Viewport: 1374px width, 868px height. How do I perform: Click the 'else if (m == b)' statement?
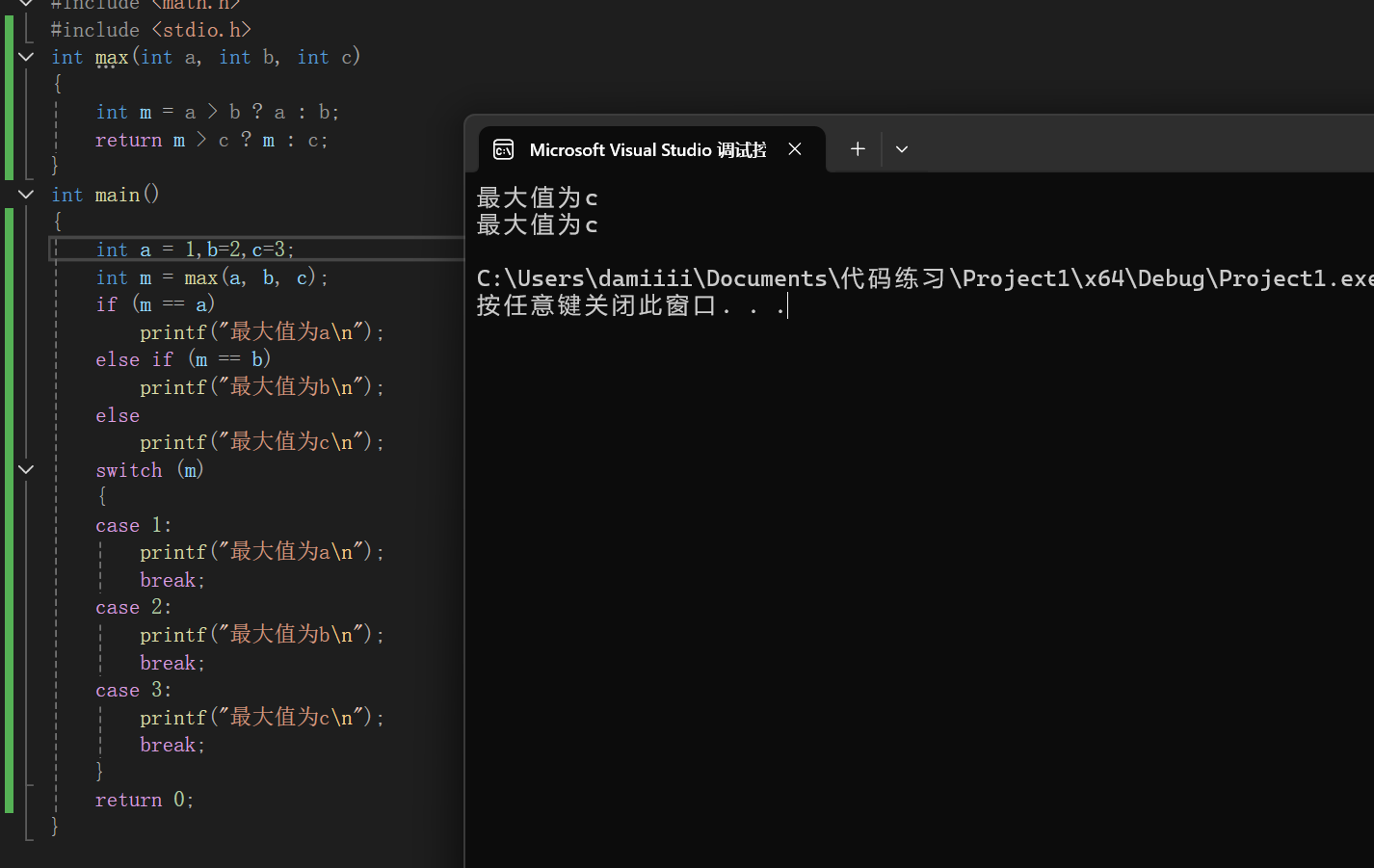click(x=183, y=359)
